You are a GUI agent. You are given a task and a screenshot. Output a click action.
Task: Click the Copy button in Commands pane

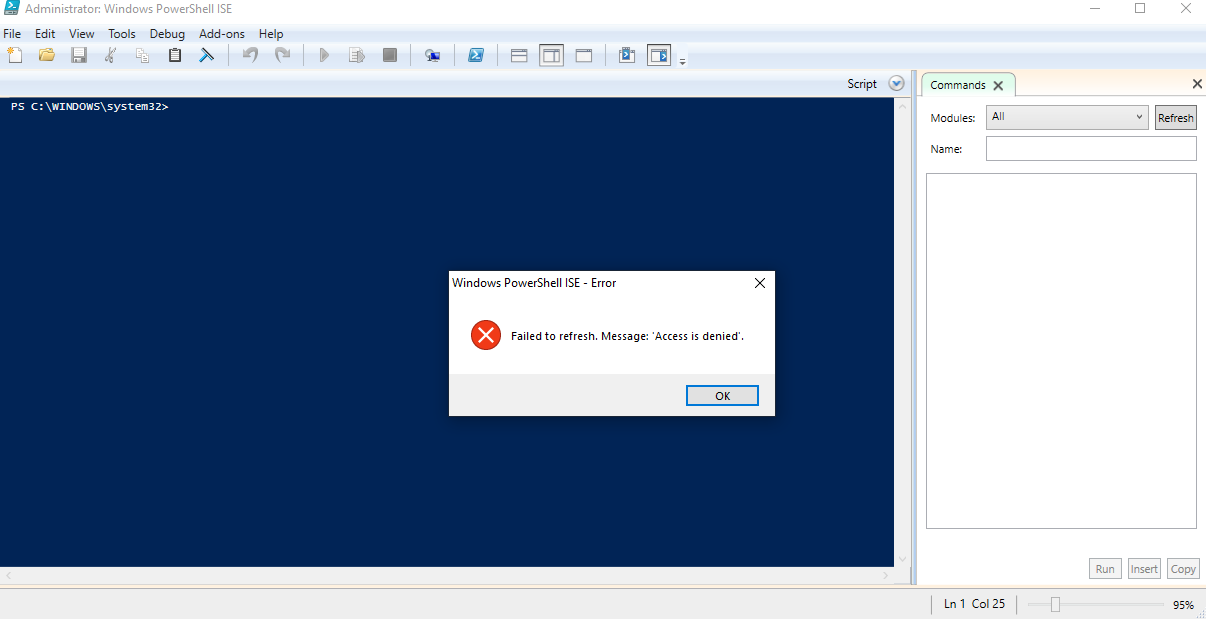(1183, 569)
